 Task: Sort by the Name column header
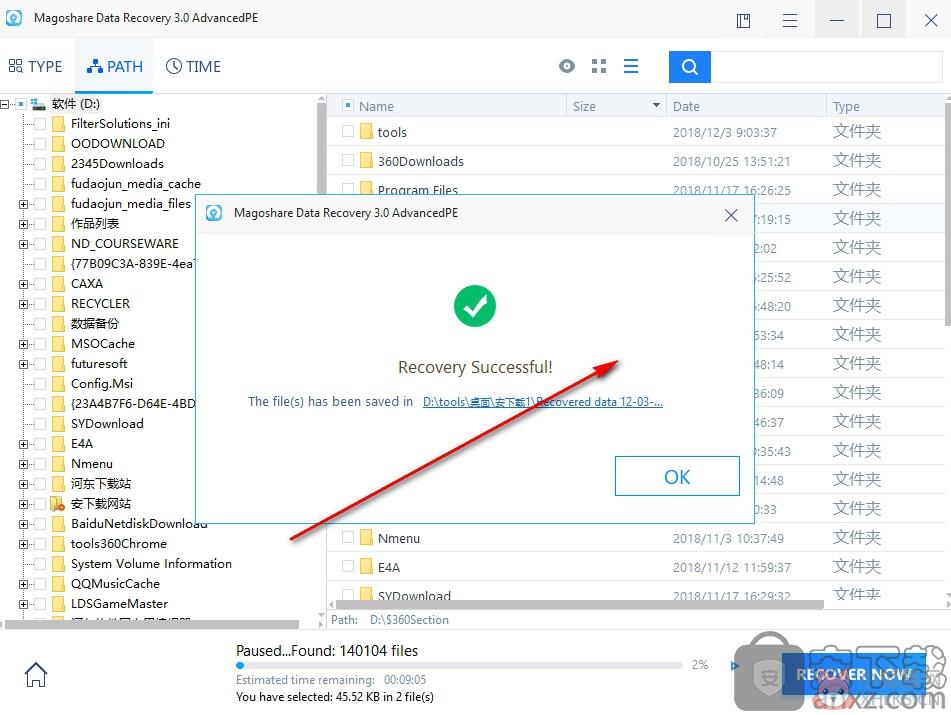(x=376, y=106)
